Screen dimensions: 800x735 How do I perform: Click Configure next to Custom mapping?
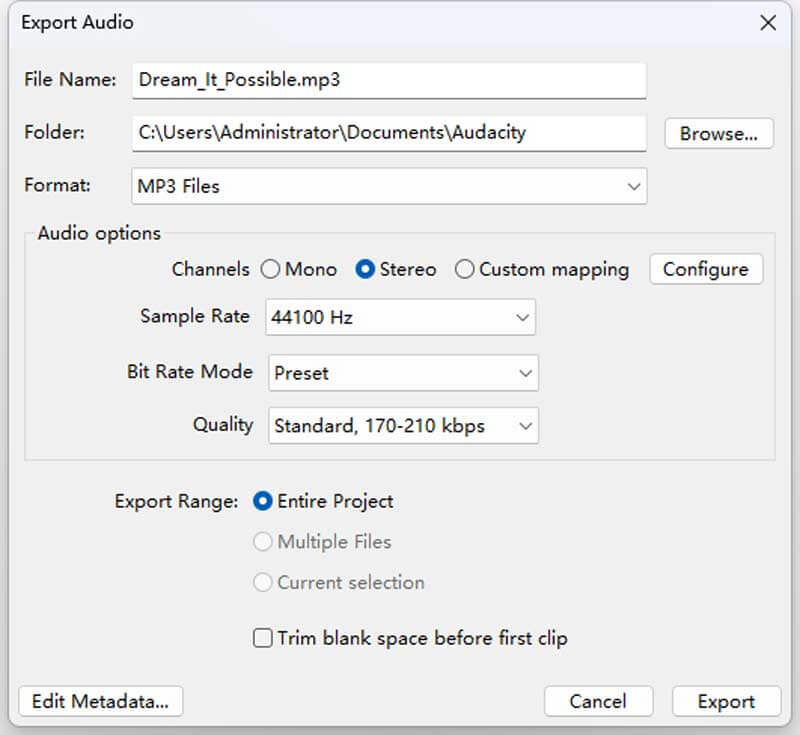(706, 269)
